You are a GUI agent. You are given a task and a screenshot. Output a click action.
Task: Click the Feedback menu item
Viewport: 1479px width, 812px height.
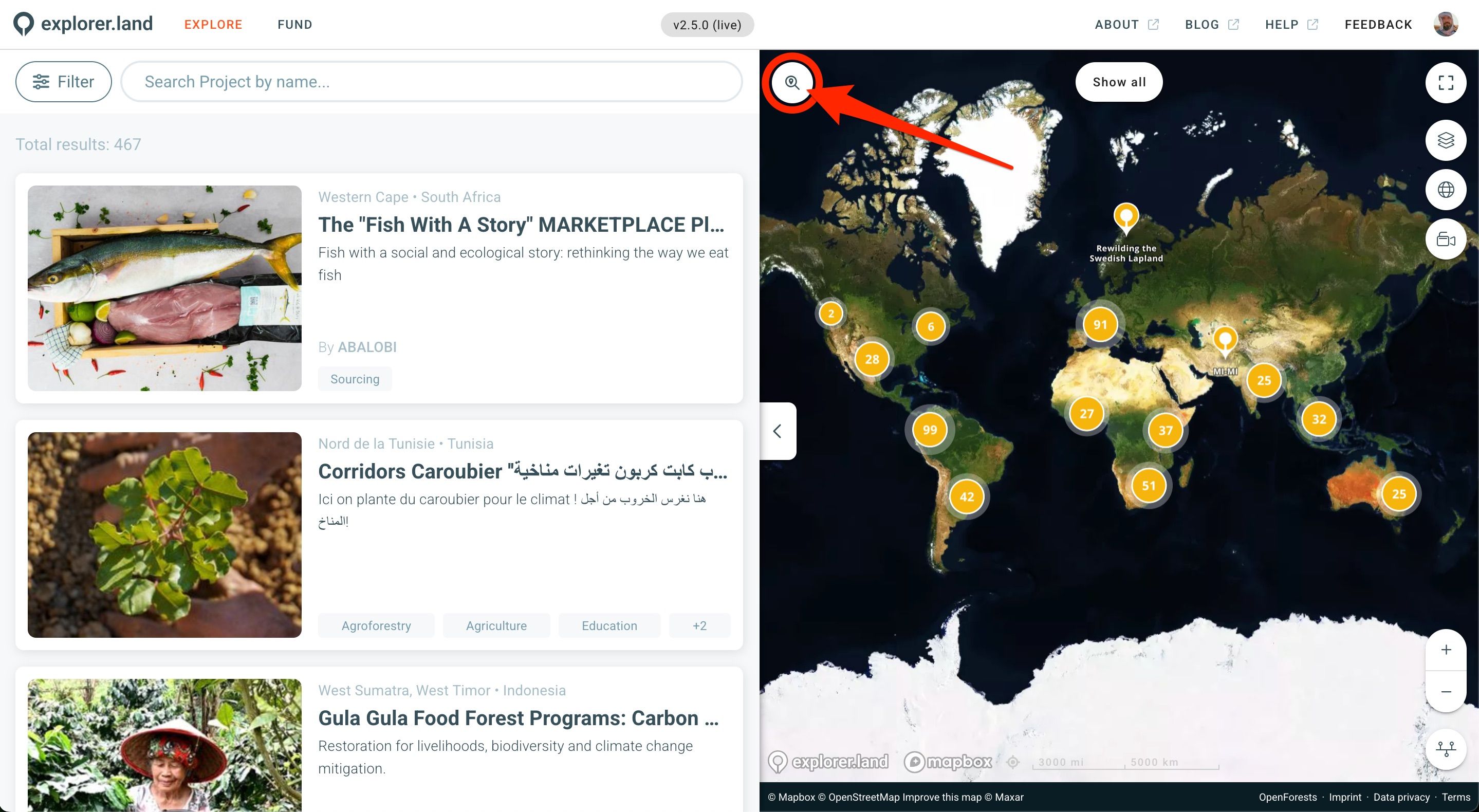pyautogui.click(x=1378, y=25)
